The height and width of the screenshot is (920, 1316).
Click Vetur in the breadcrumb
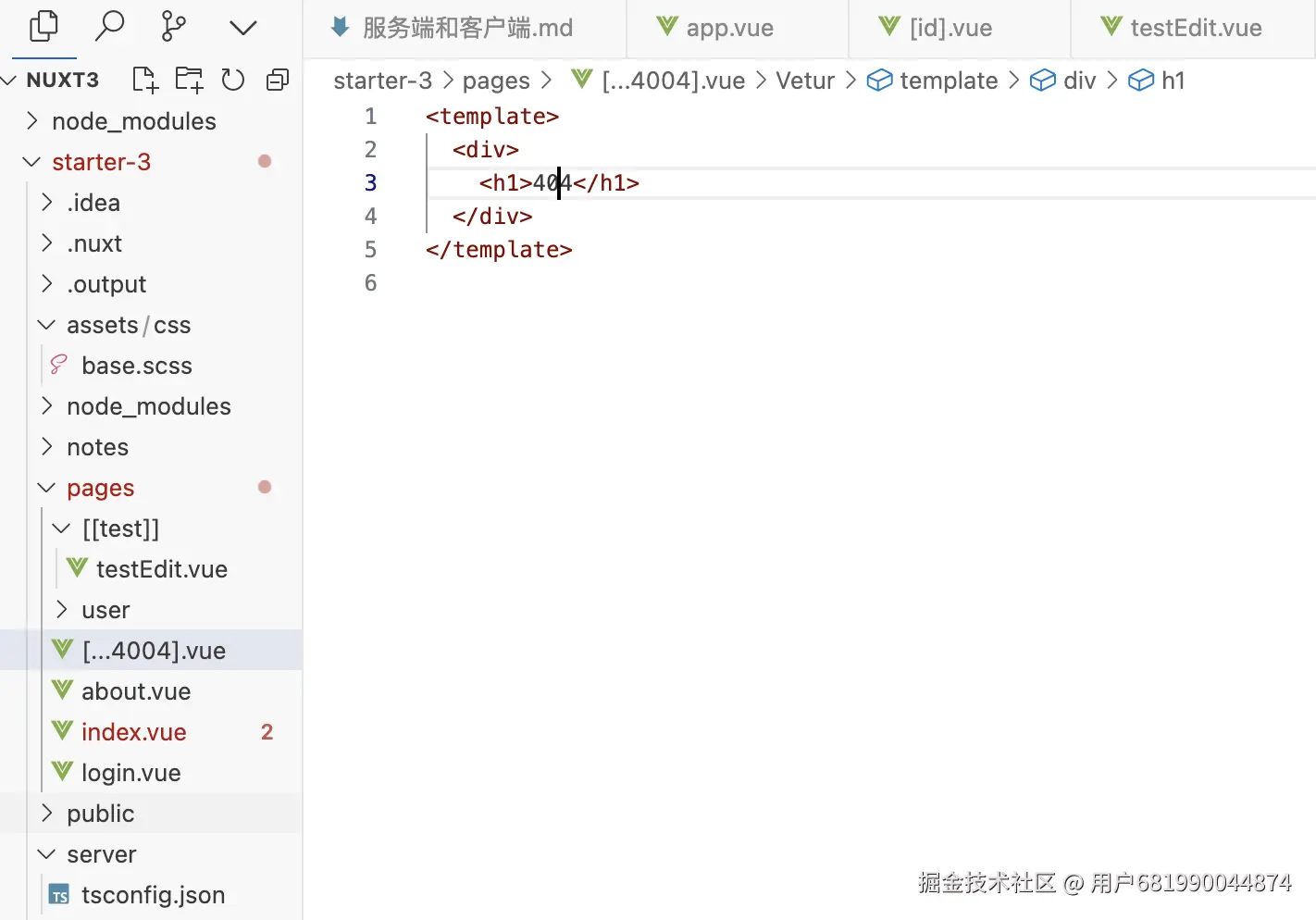(805, 81)
